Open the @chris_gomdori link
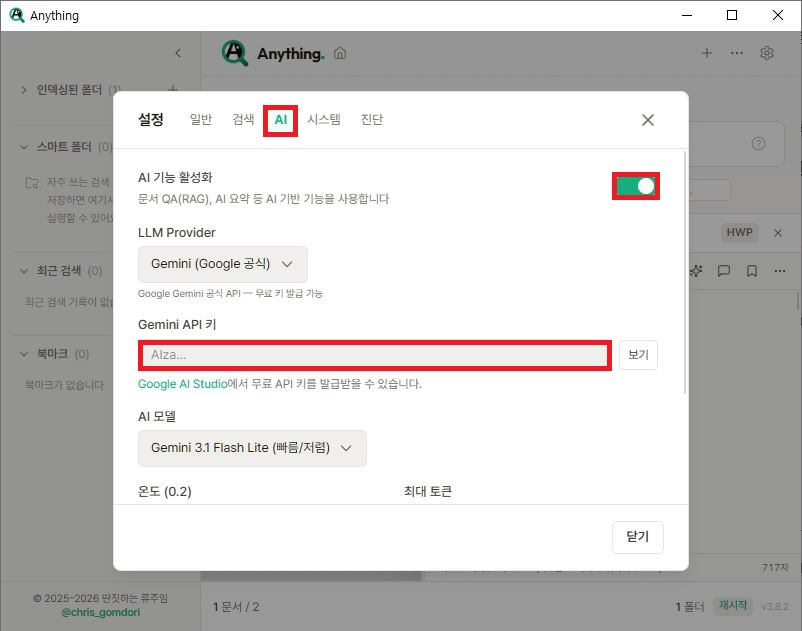This screenshot has height=631, width=802. (101, 613)
